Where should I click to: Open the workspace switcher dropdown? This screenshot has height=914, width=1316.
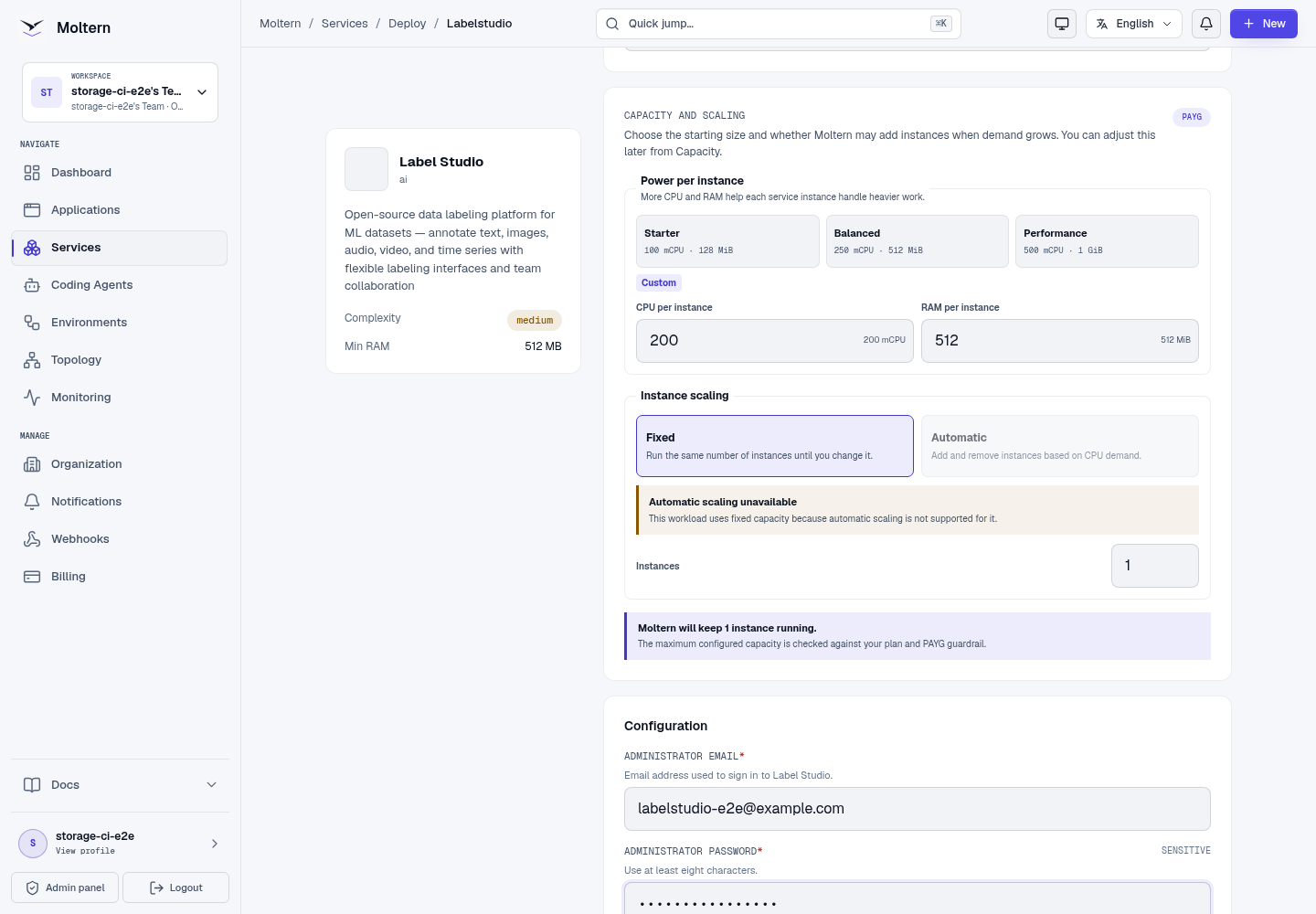(120, 92)
